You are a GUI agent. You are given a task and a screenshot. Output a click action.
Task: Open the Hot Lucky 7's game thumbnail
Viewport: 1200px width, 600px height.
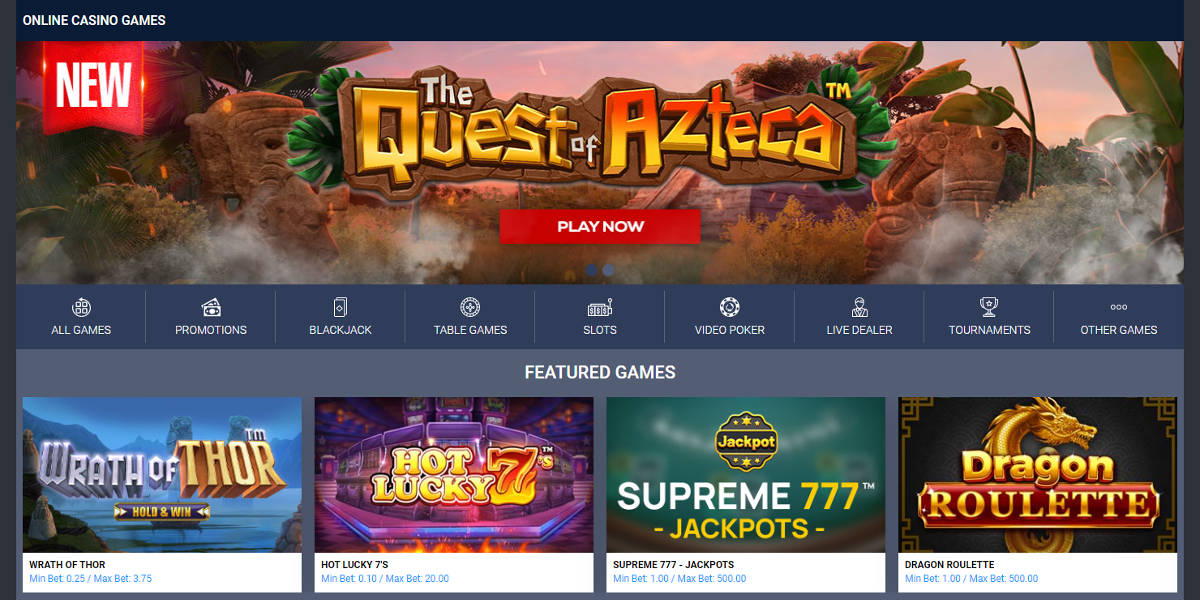454,475
